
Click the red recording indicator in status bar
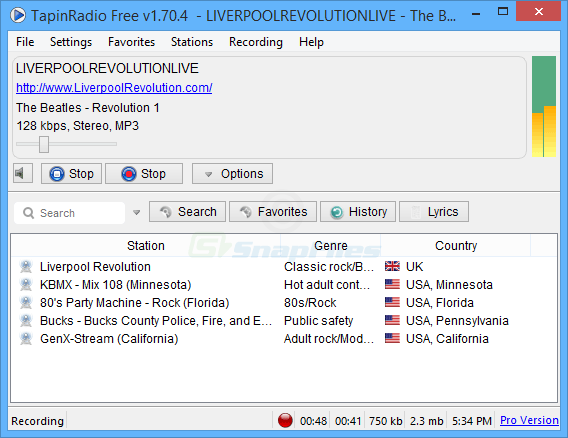(x=285, y=421)
